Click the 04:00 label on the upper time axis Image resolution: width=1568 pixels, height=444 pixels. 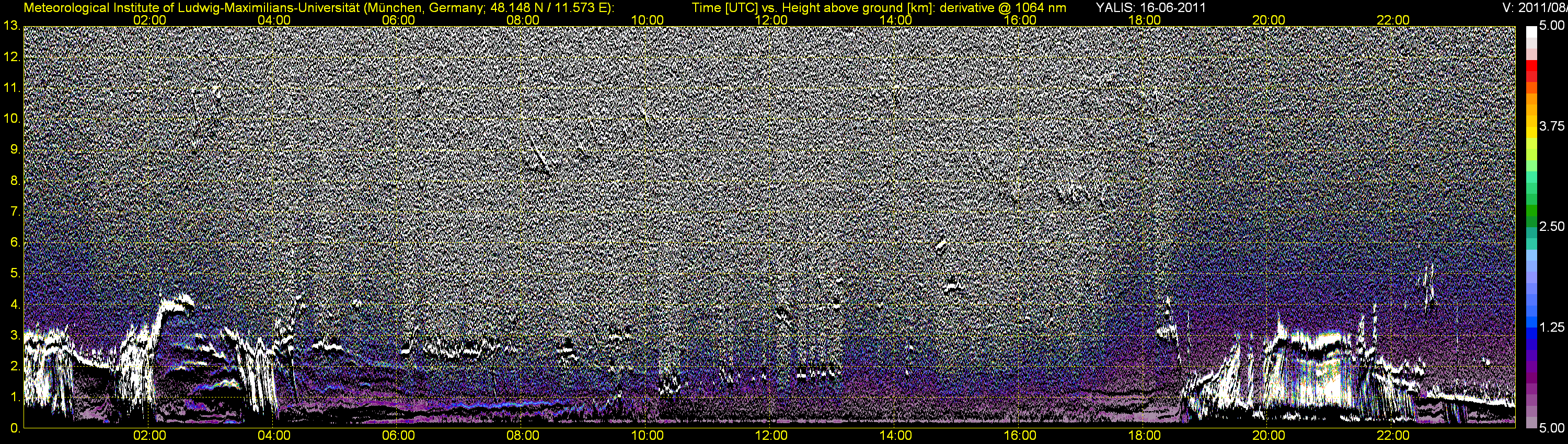point(274,20)
